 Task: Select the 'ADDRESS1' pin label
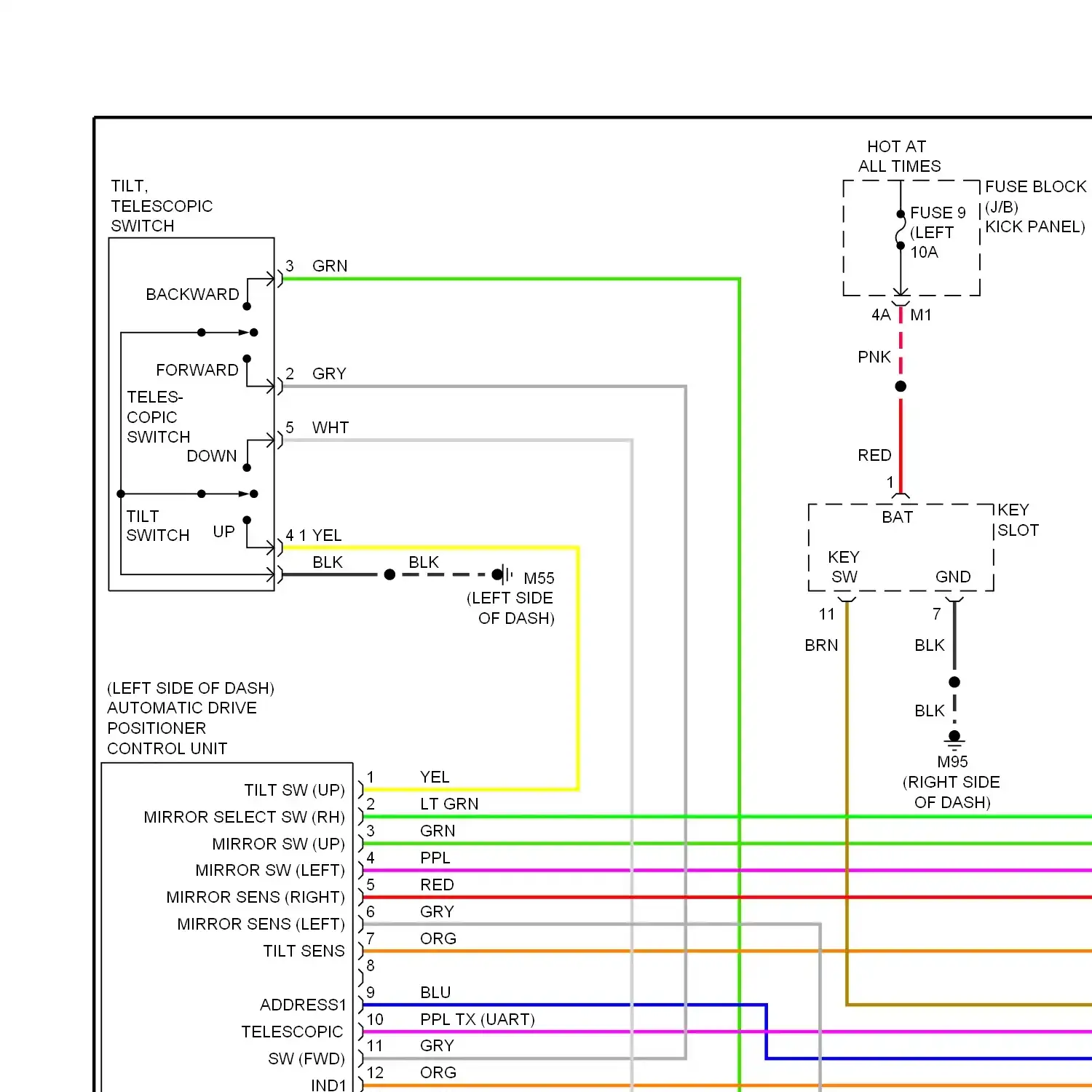click(x=303, y=1005)
